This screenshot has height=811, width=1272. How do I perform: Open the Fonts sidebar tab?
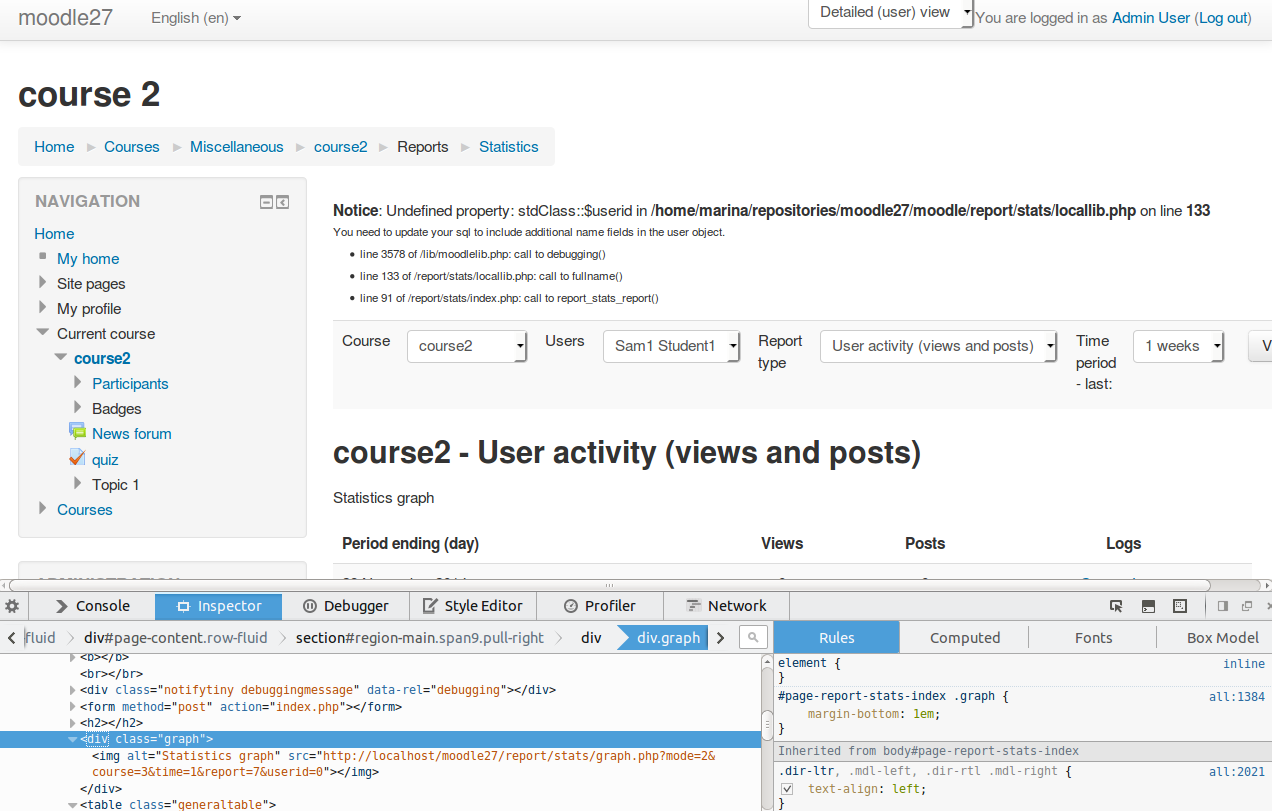click(1093, 638)
